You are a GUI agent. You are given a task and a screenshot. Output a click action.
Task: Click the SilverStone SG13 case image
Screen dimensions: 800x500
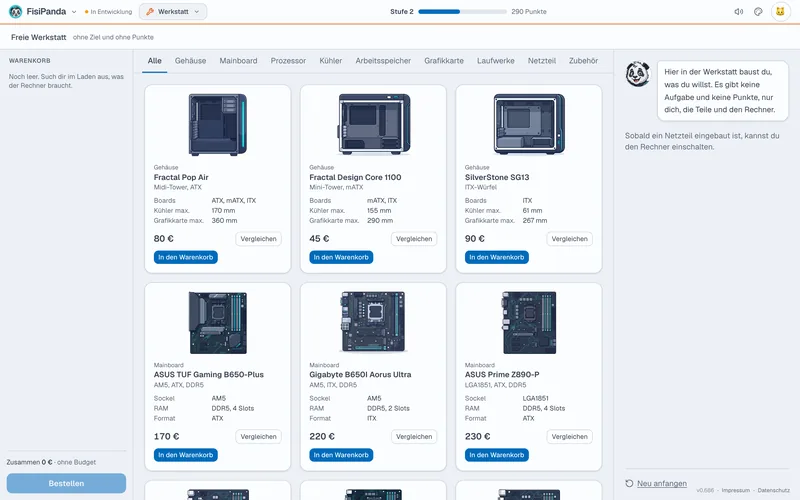(x=529, y=124)
